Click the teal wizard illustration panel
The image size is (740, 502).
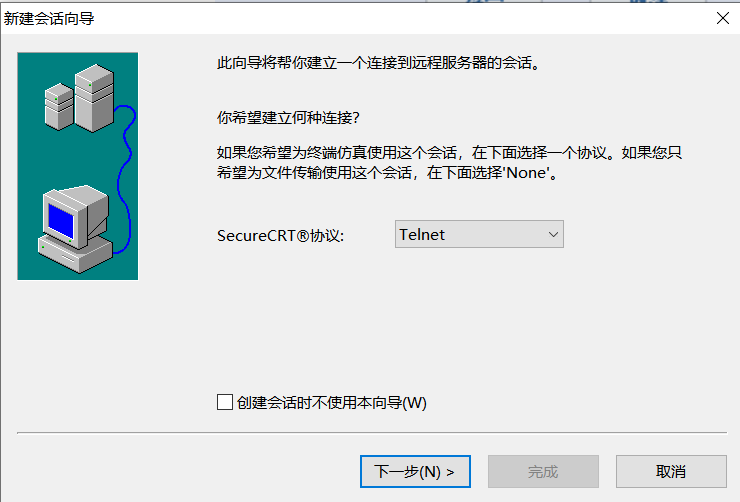pyautogui.click(x=78, y=166)
